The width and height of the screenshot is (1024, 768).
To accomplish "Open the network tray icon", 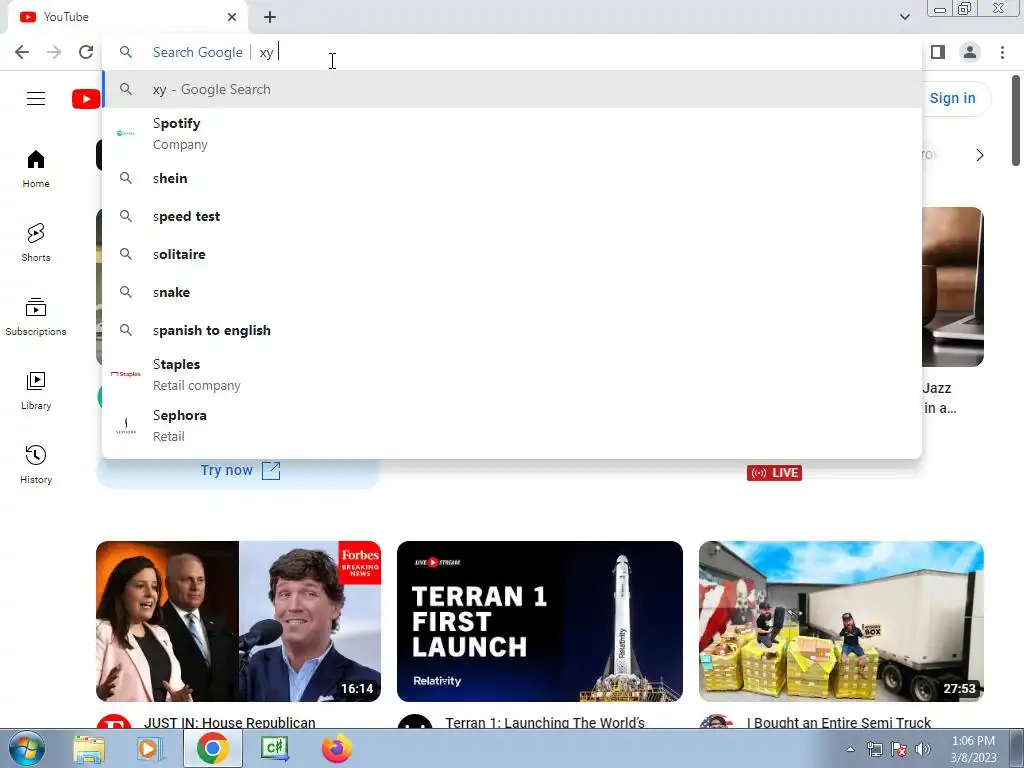I will coord(874,749).
